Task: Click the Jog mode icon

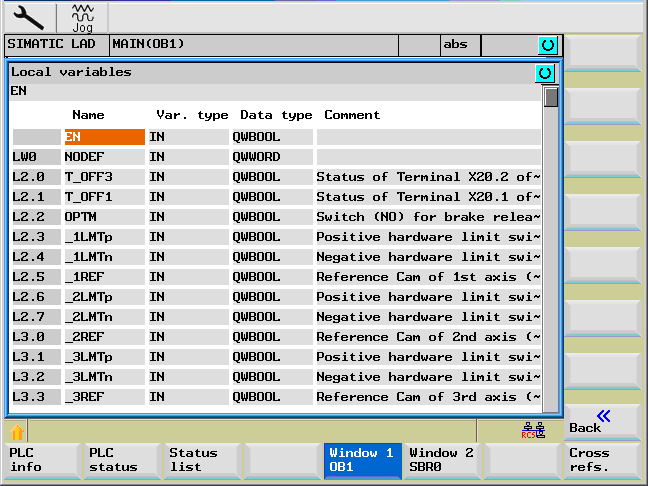Action: pos(82,19)
